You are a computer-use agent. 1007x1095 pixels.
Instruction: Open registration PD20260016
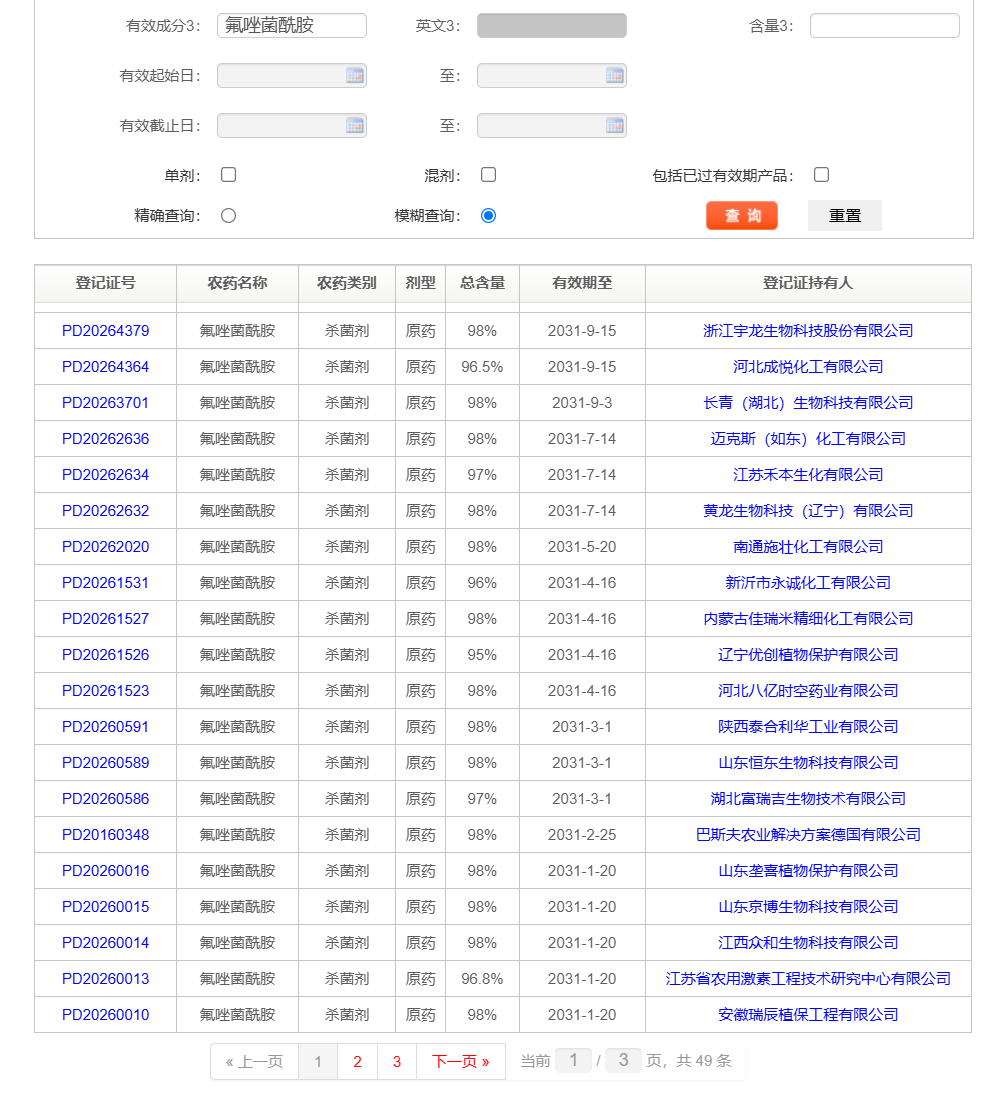(x=105, y=871)
